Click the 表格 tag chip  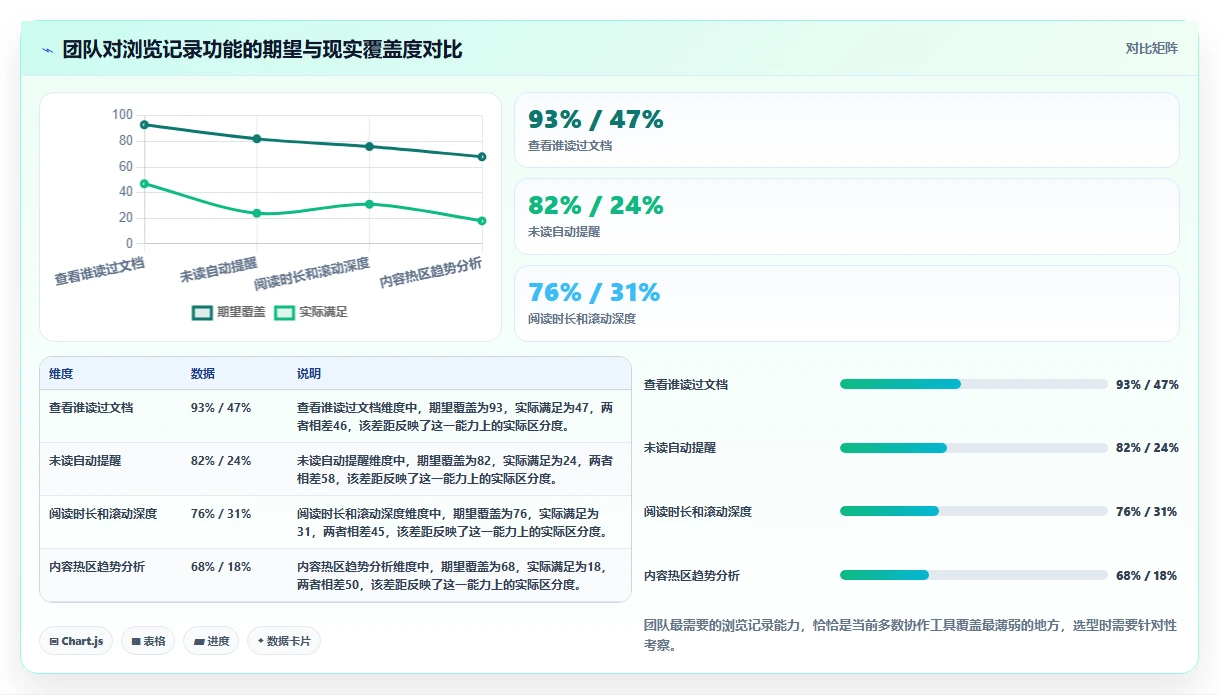click(148, 641)
